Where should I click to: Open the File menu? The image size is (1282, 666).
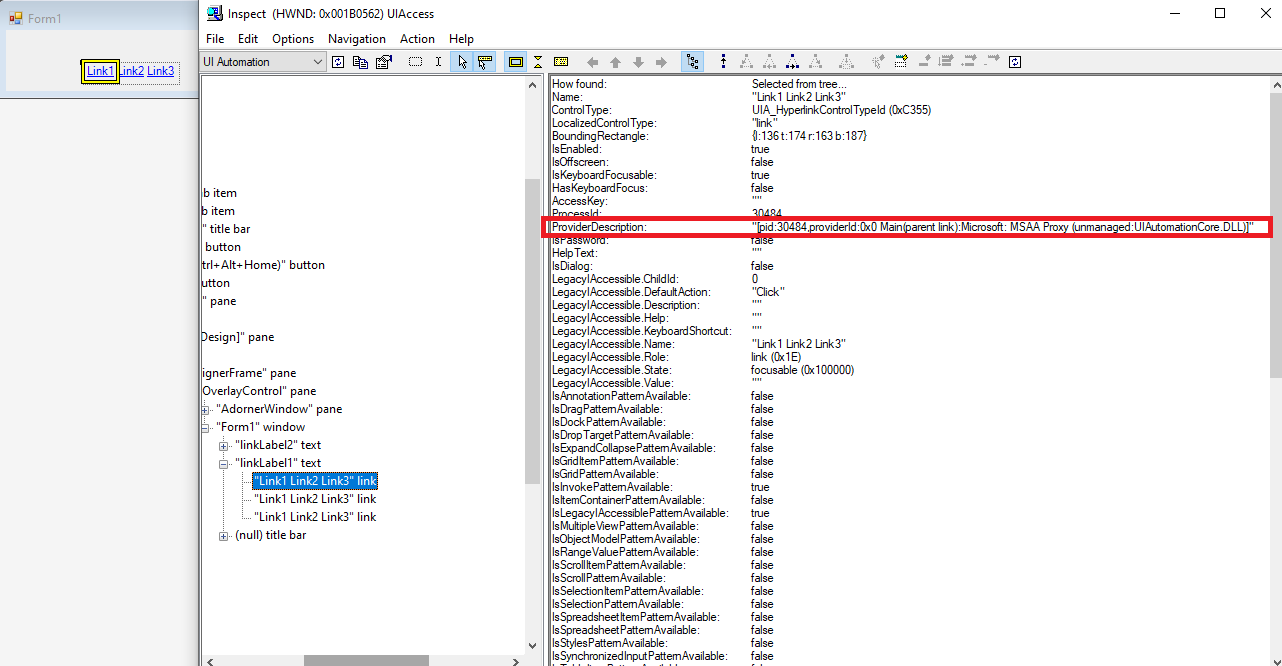tap(215, 39)
